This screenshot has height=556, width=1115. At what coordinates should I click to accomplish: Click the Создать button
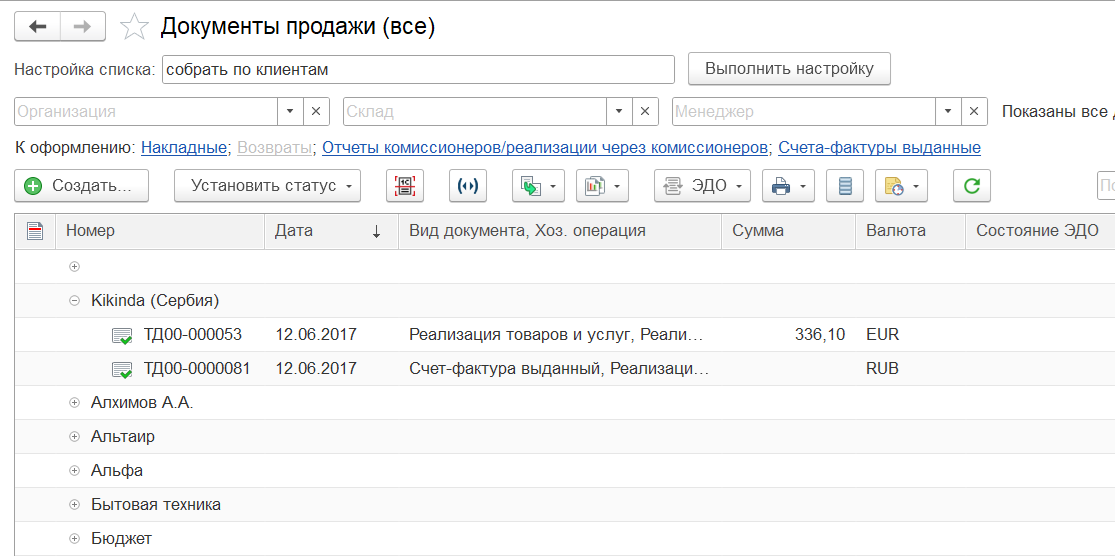(80, 186)
